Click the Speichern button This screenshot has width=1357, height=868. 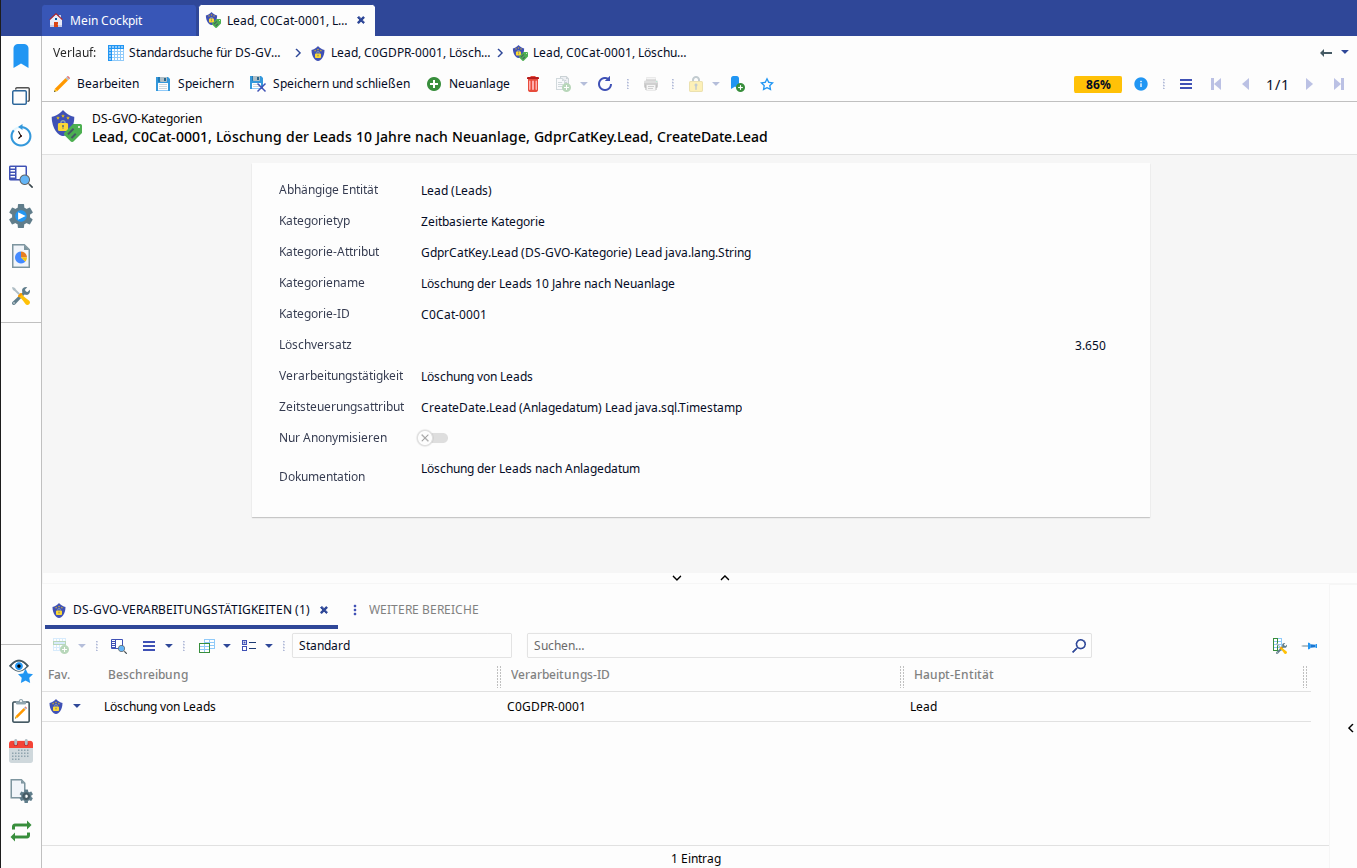194,84
